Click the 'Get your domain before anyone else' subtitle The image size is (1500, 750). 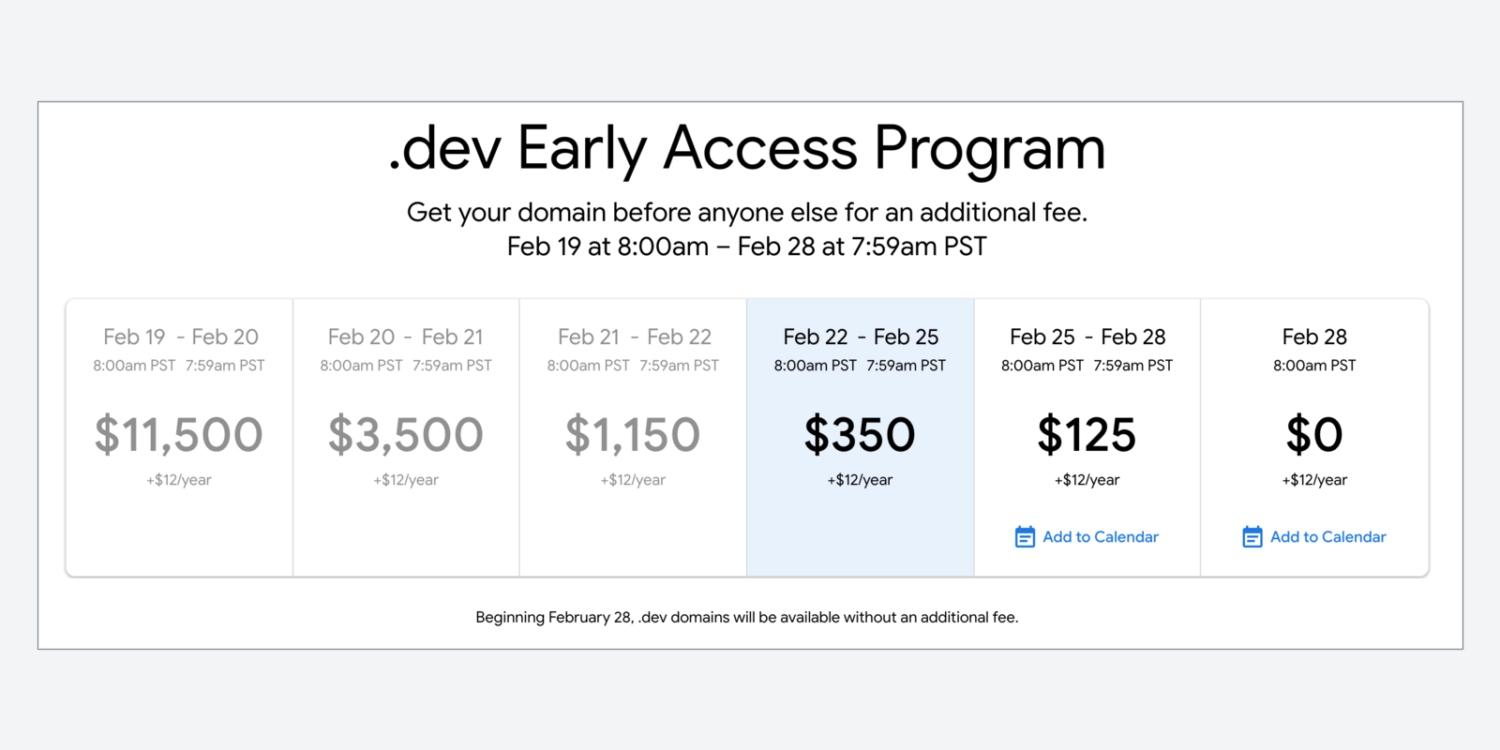747,213
